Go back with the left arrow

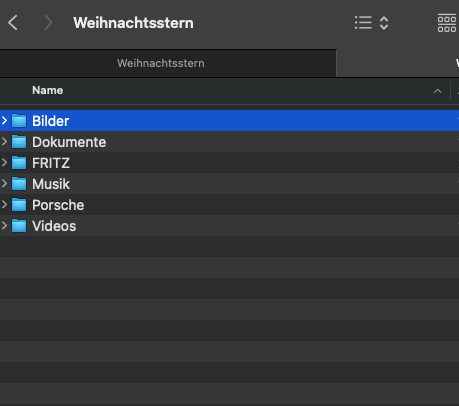tap(13, 23)
